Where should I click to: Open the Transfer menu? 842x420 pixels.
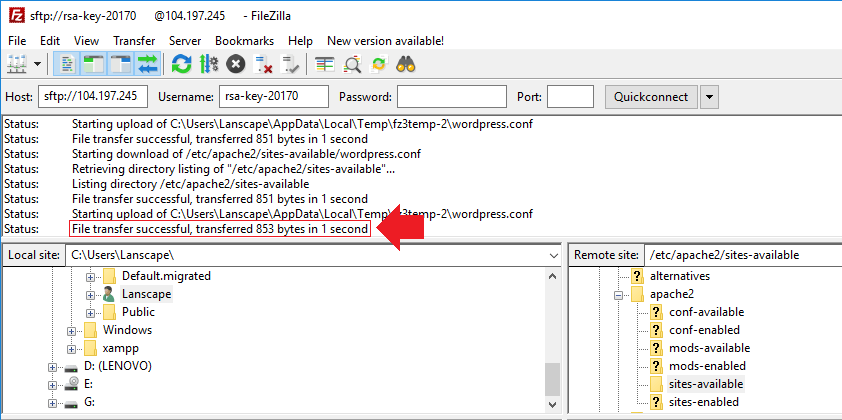[x=134, y=41]
